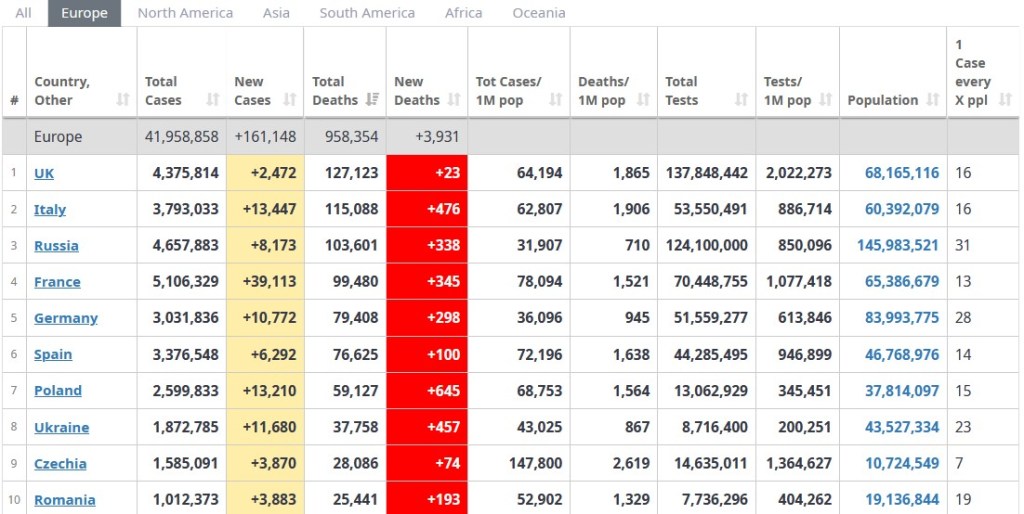Viewport: 1024px width, 514px height.
Task: Show the Oceania tab
Action: click(x=538, y=13)
